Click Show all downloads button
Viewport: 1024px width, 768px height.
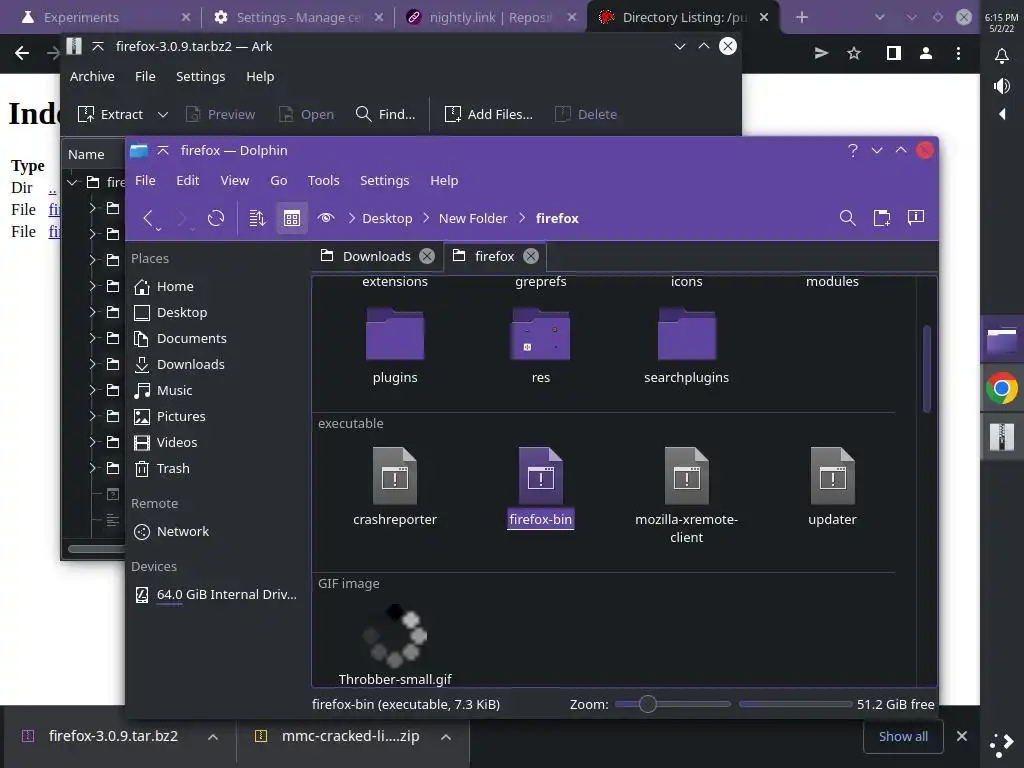tap(903, 737)
